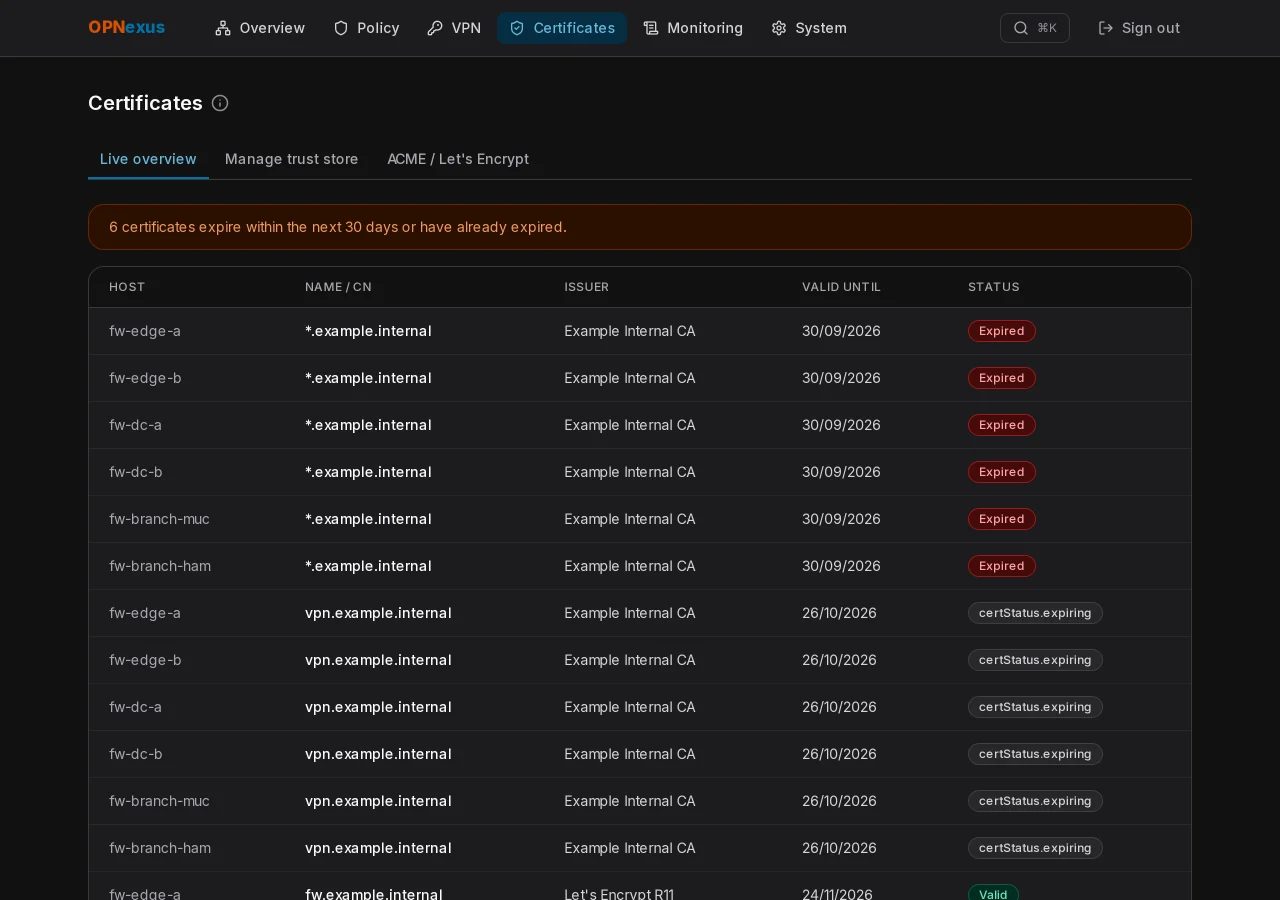Click certStatus.expiring badge in the fw-branch-ham row
1280x900 pixels.
1035,848
